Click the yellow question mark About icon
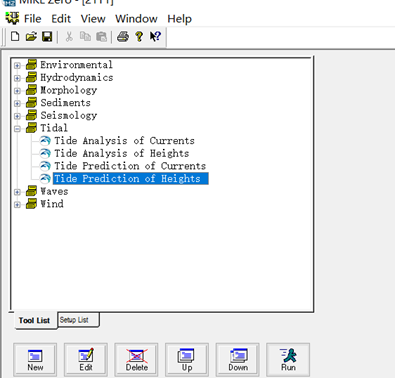Image resolution: width=395 pixels, height=378 pixels. [139, 36]
